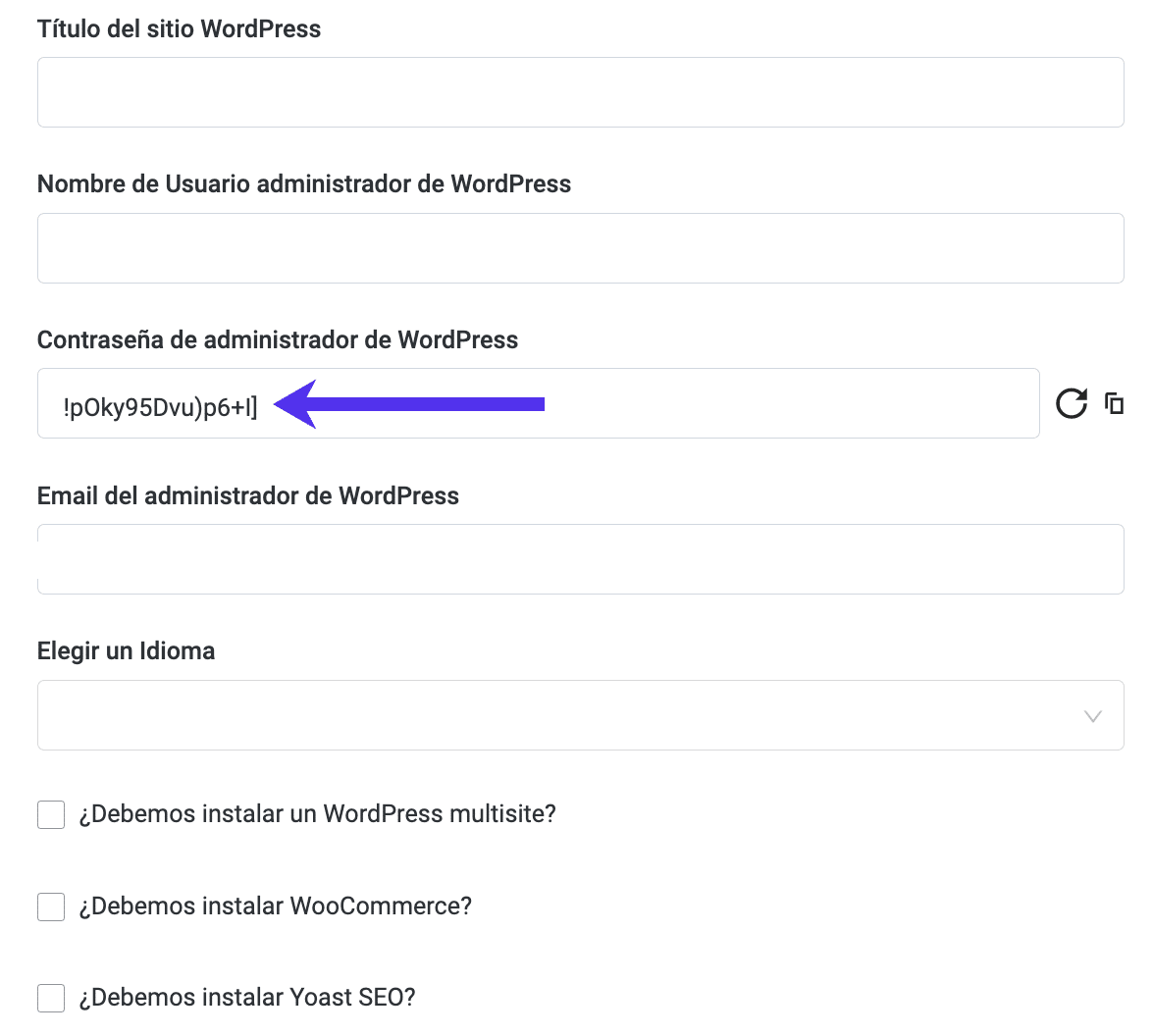Screen dimensions: 1152x1036
Task: Tick the install WooCommerce checkbox
Action: 51,906
